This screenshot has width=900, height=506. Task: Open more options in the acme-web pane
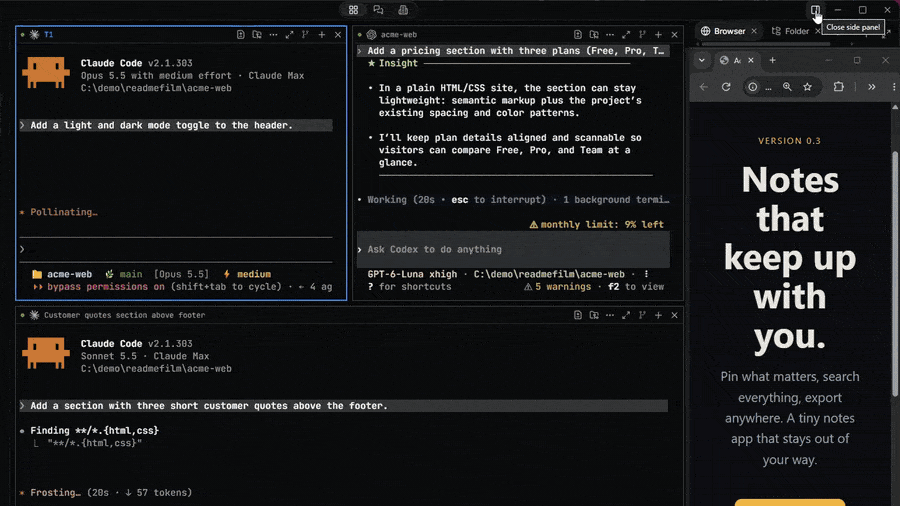pyautogui.click(x=610, y=34)
